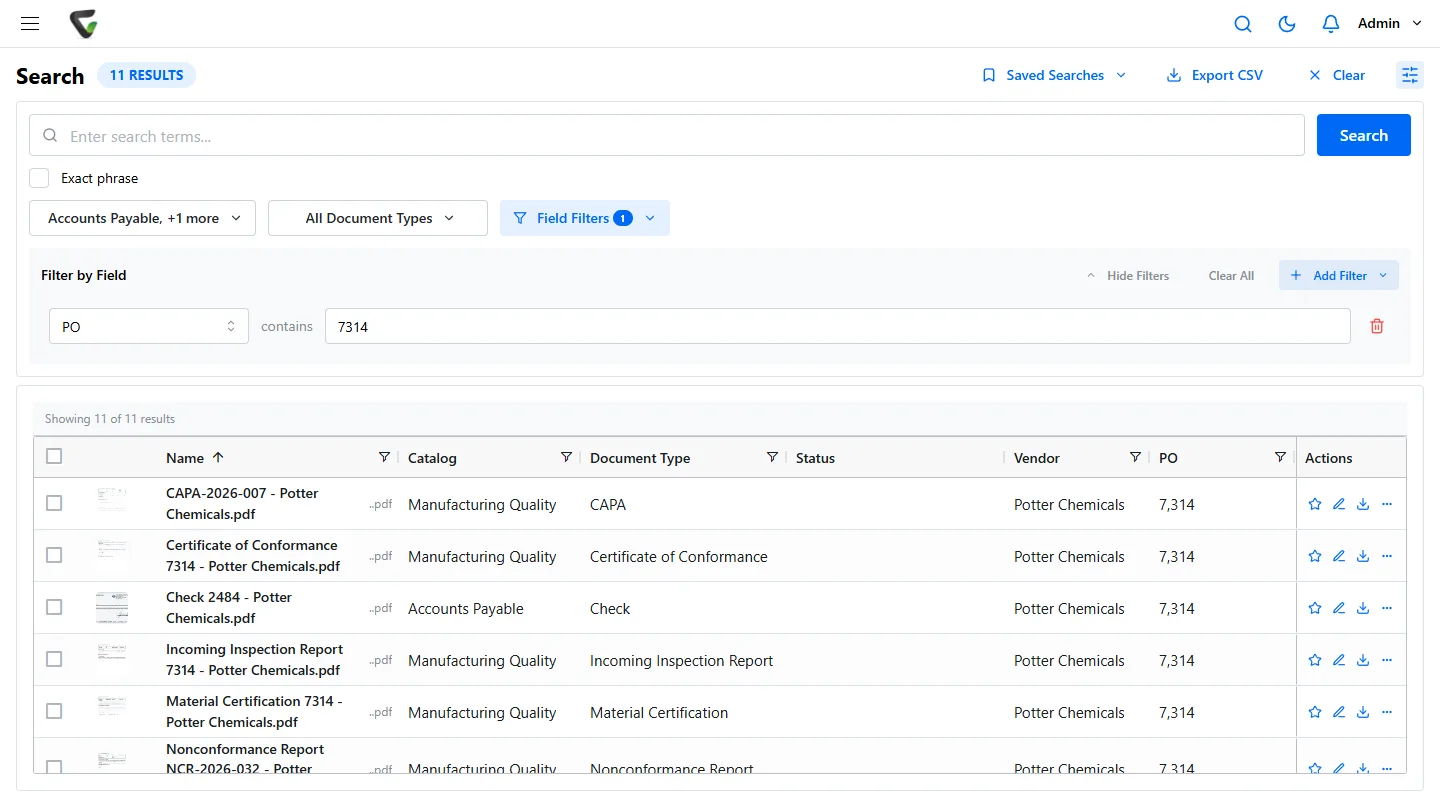Star the Check 2484 document

point(1315,608)
